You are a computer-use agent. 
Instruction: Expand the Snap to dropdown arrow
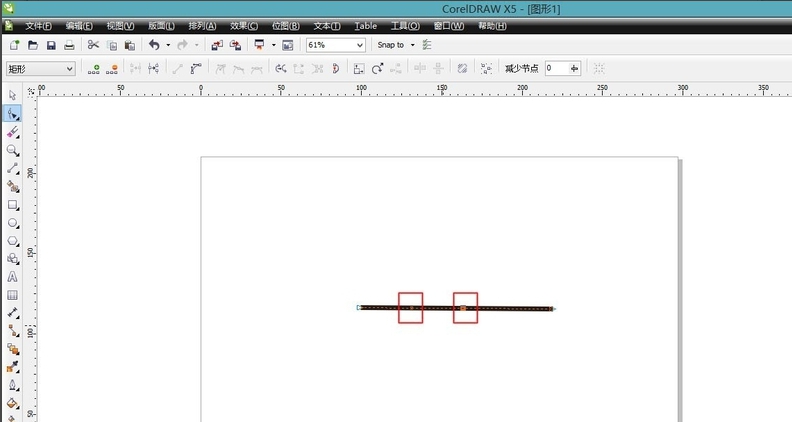click(x=412, y=45)
